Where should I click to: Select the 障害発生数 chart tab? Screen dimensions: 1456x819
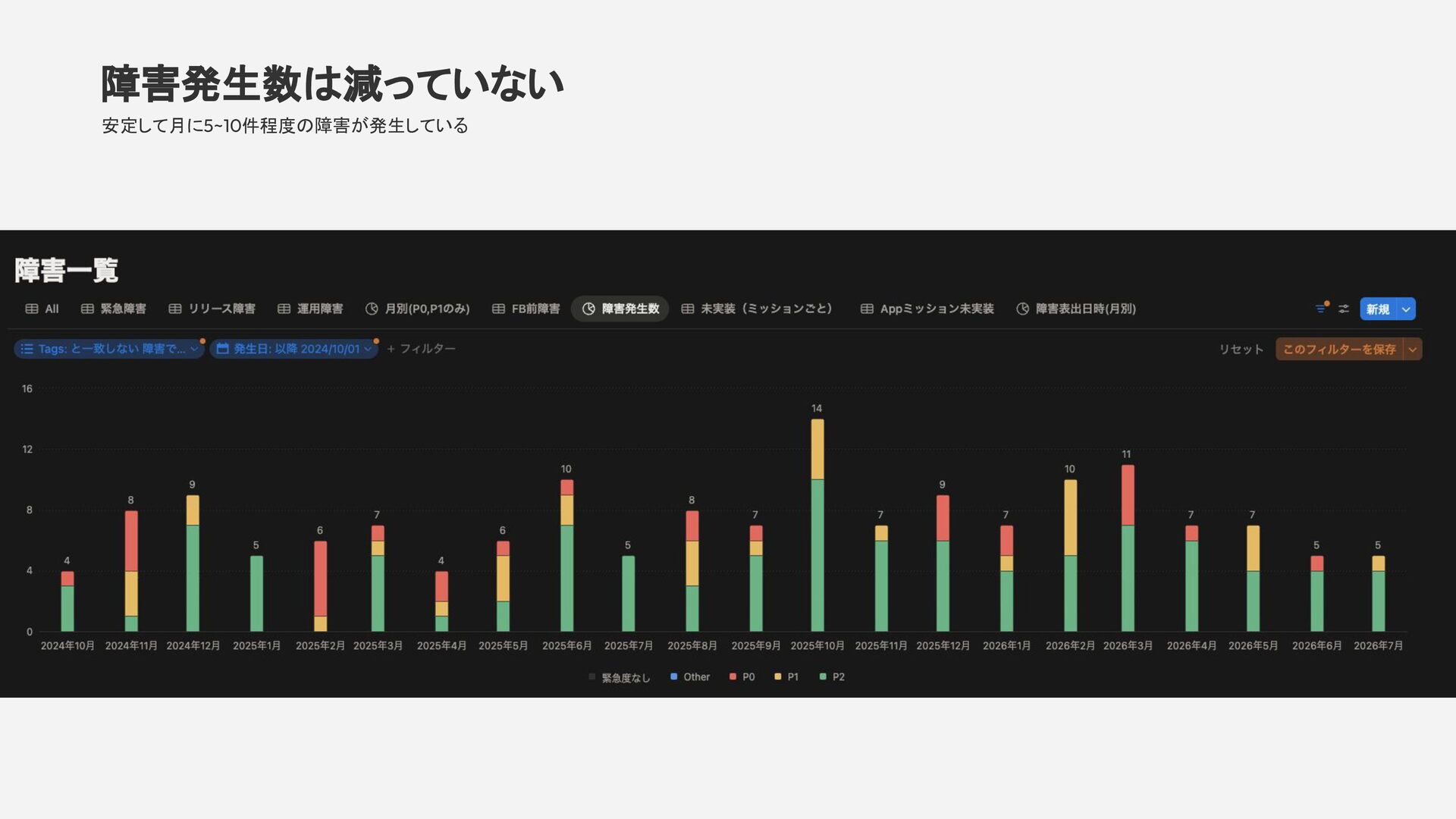620,309
